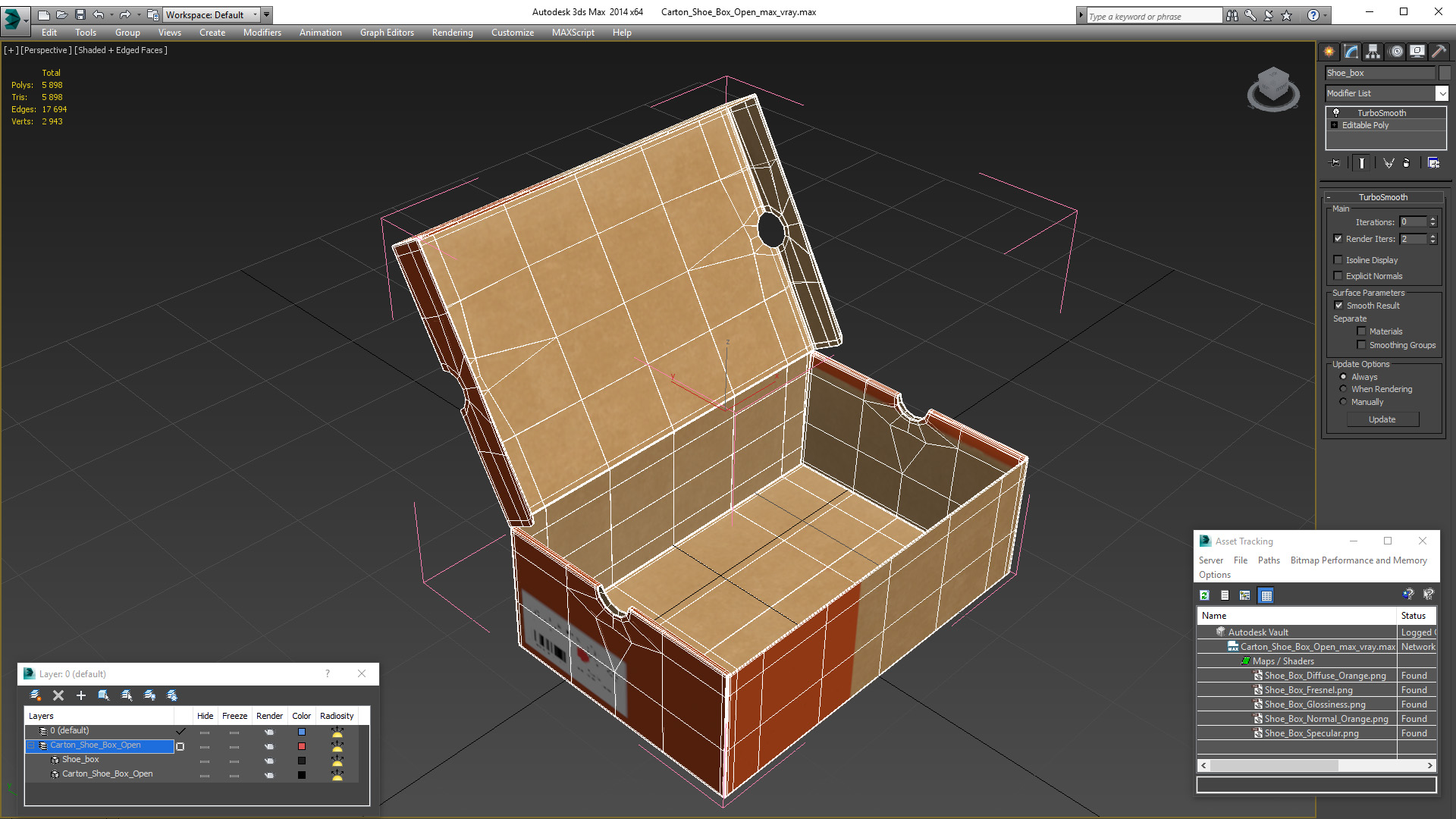
Task: Click Configure Modifier Sets icon
Action: 1433,163
